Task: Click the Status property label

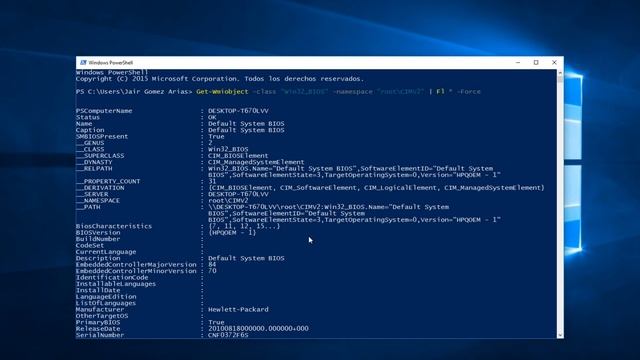Action: 88,117
